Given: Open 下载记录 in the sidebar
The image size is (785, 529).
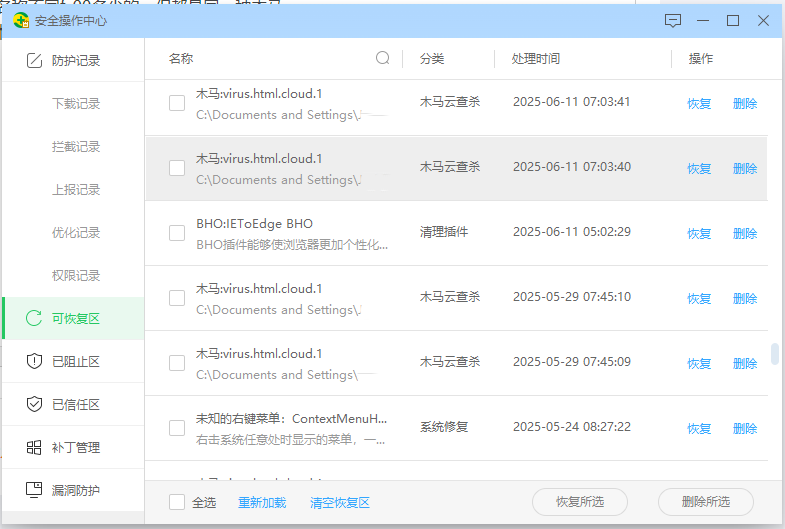Looking at the screenshot, I should [x=76, y=103].
